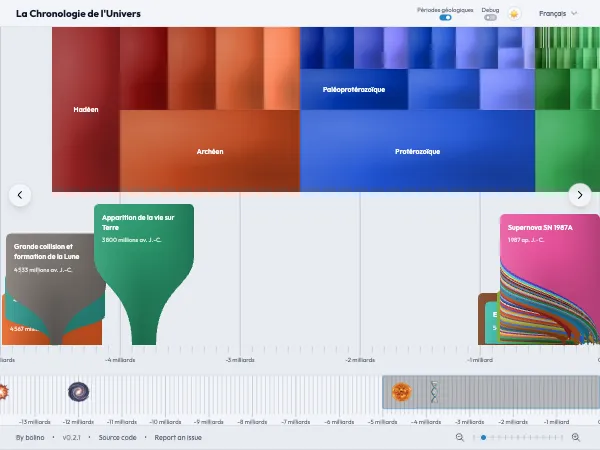Open the Français language dropdown
The width and height of the screenshot is (600, 450).
point(558,14)
